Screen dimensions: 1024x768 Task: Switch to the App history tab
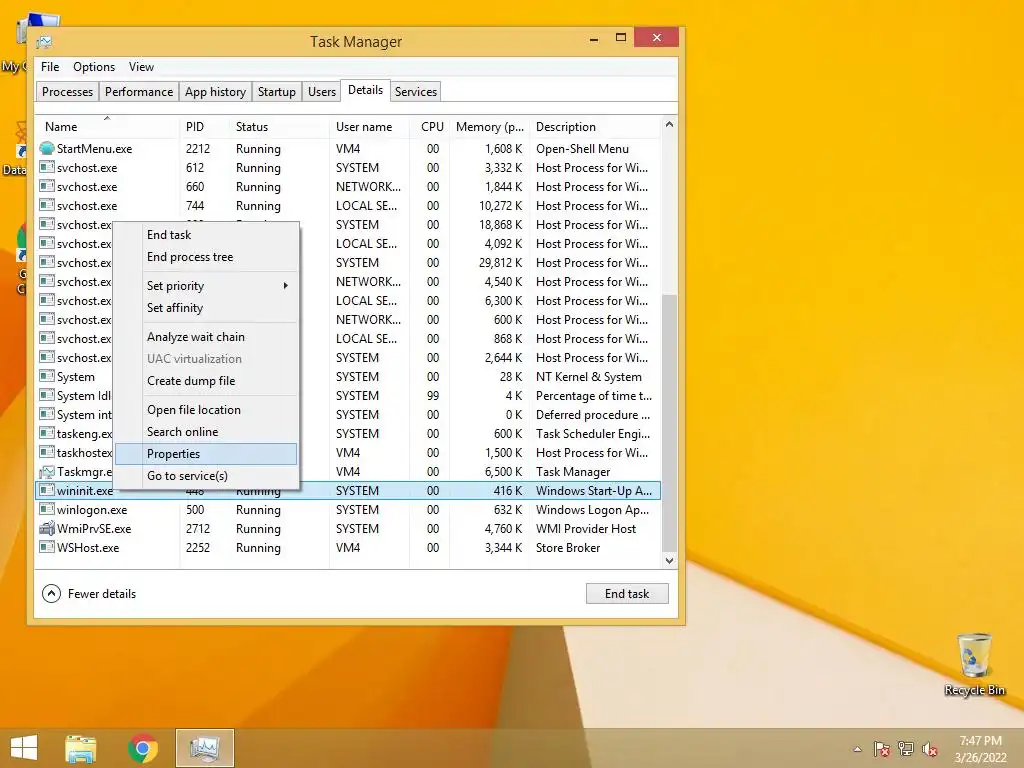click(x=216, y=91)
